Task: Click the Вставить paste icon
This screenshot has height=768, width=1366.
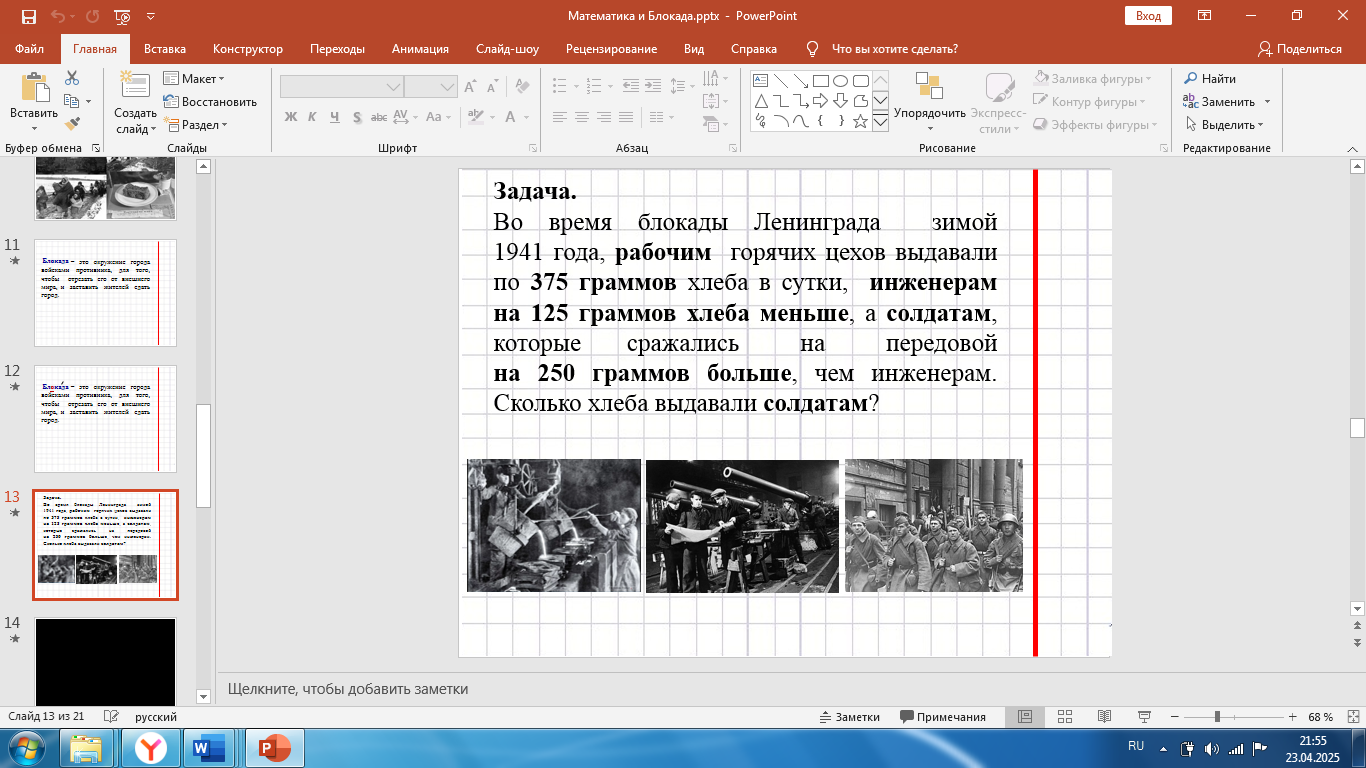Action: click(34, 88)
